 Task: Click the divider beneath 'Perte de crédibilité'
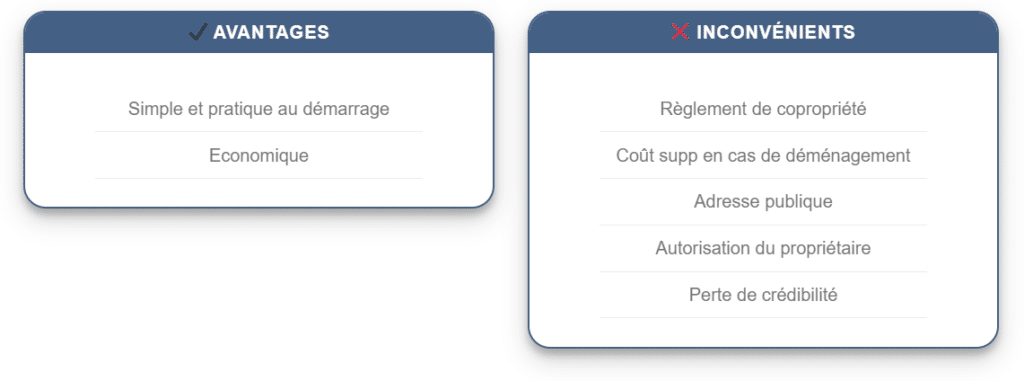[x=763, y=318]
